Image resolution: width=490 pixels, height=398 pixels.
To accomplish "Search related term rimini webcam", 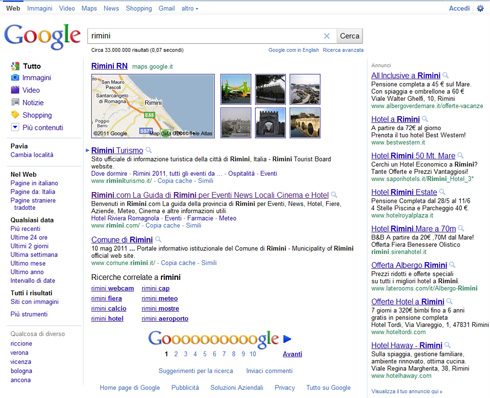I will (112, 289).
